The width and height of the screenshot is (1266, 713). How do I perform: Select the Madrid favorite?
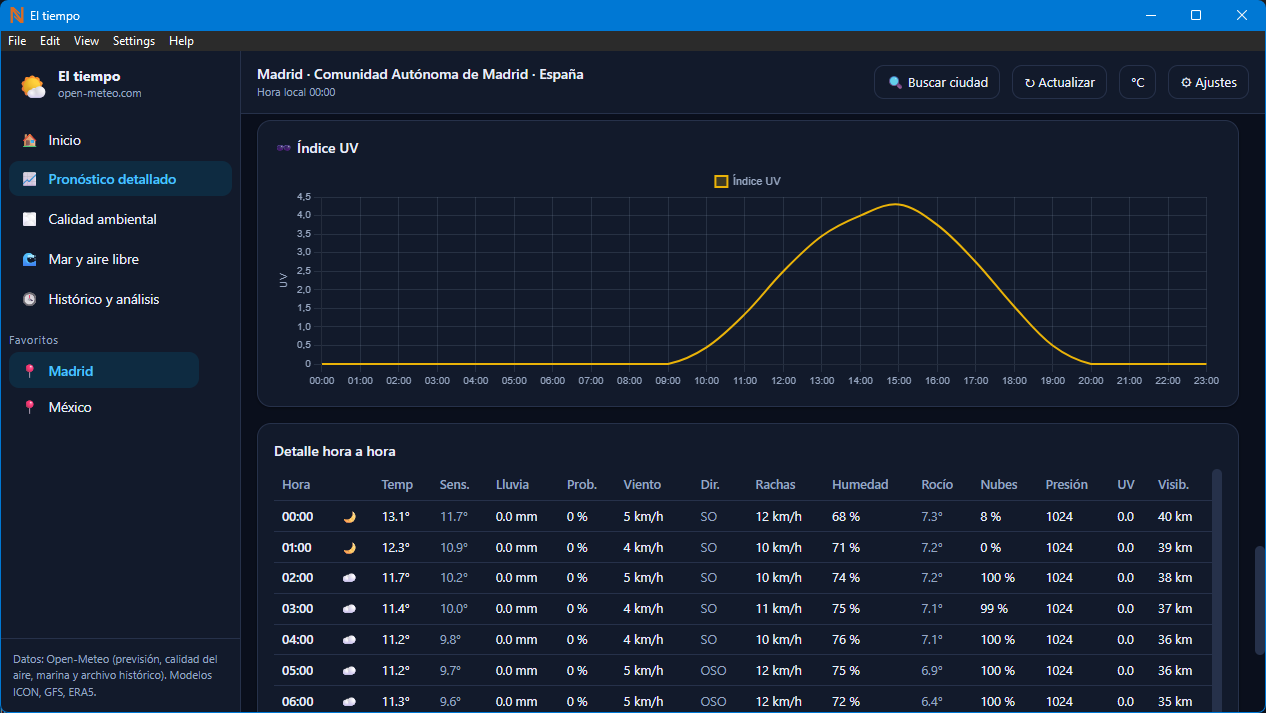[x=104, y=371]
